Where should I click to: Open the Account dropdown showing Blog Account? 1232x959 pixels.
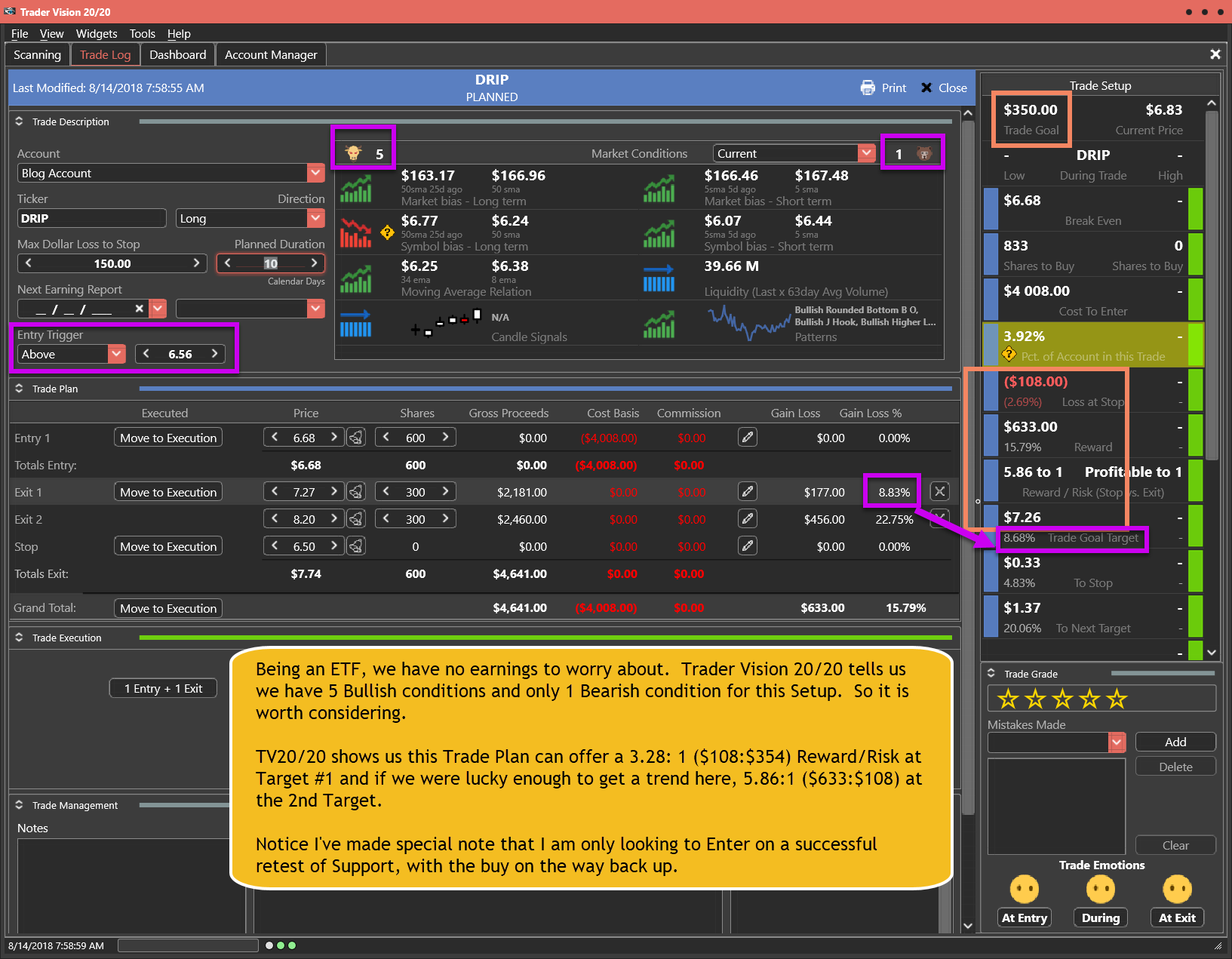pos(316,173)
